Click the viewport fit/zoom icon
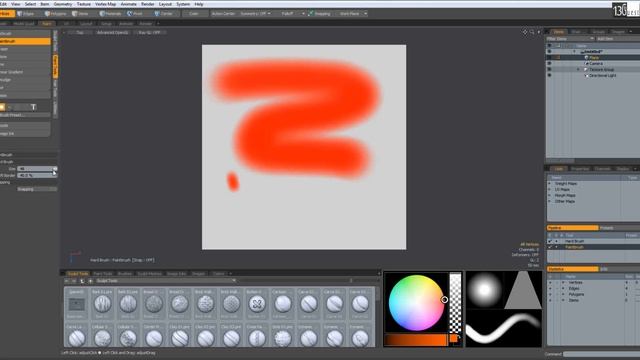 tap(532, 32)
